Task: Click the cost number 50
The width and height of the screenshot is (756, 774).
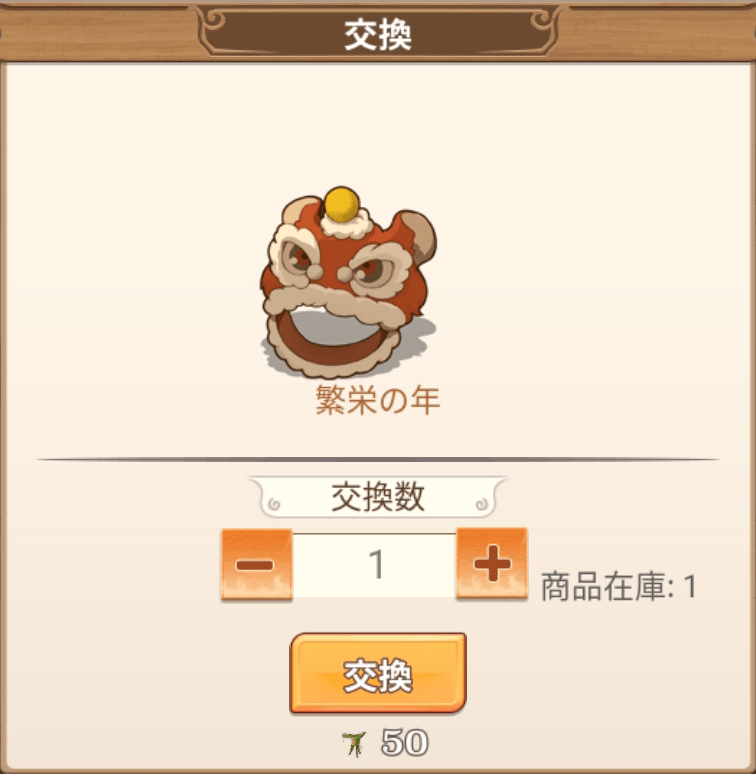Action: tap(404, 742)
